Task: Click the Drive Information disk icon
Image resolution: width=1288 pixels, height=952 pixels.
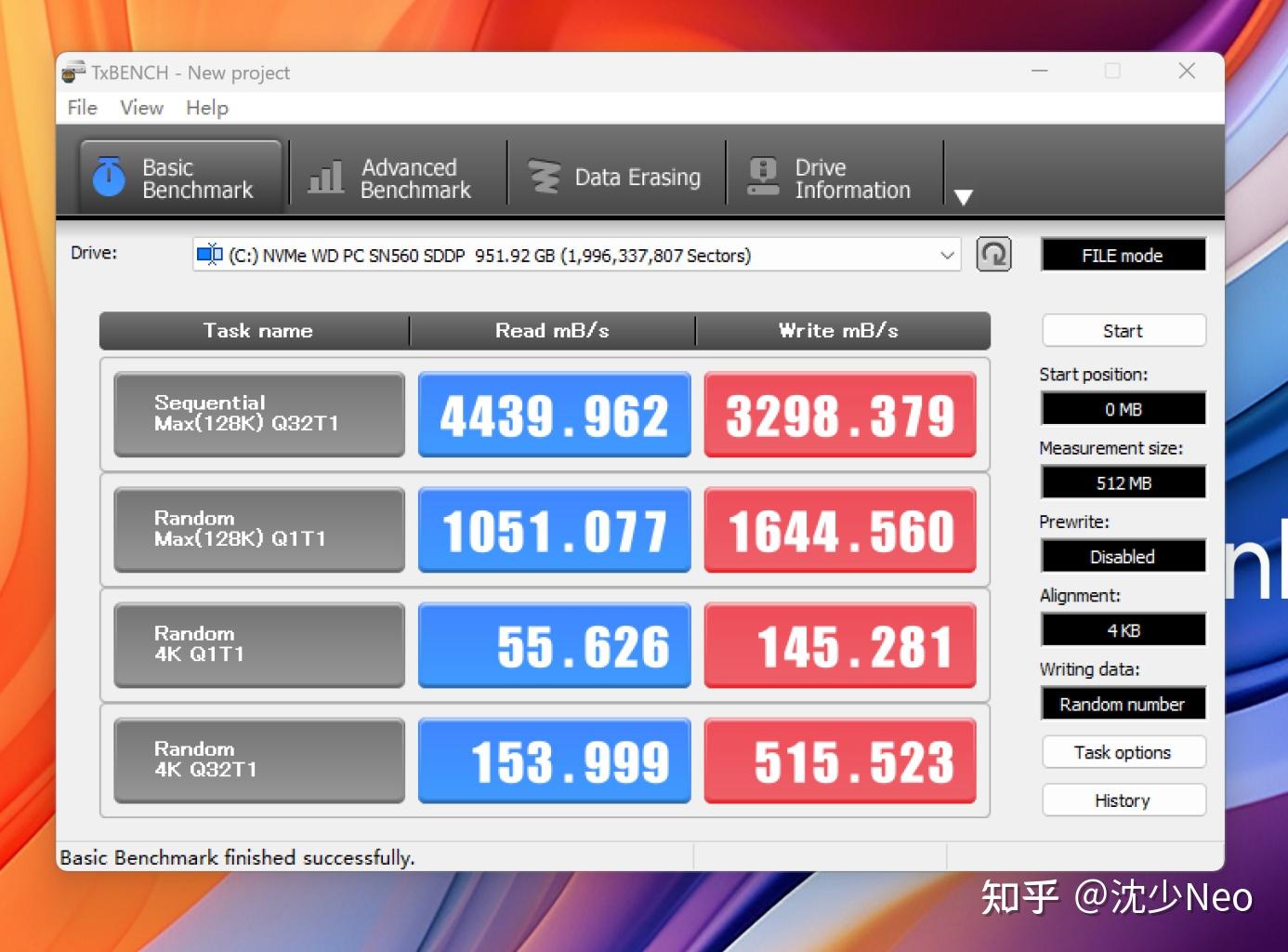Action: 763,177
